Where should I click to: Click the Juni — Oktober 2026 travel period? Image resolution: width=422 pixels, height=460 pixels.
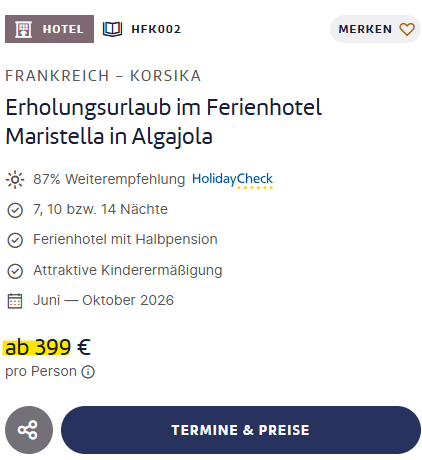(103, 300)
